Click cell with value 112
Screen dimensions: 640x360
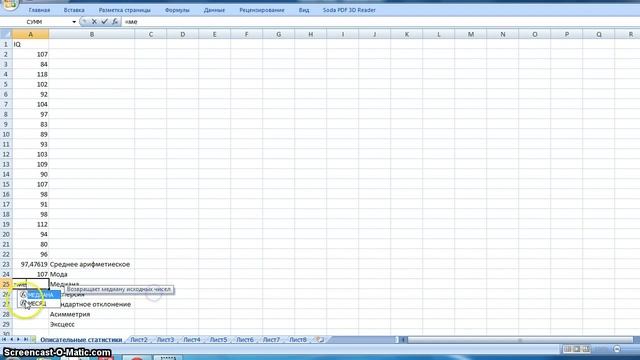click(31, 224)
